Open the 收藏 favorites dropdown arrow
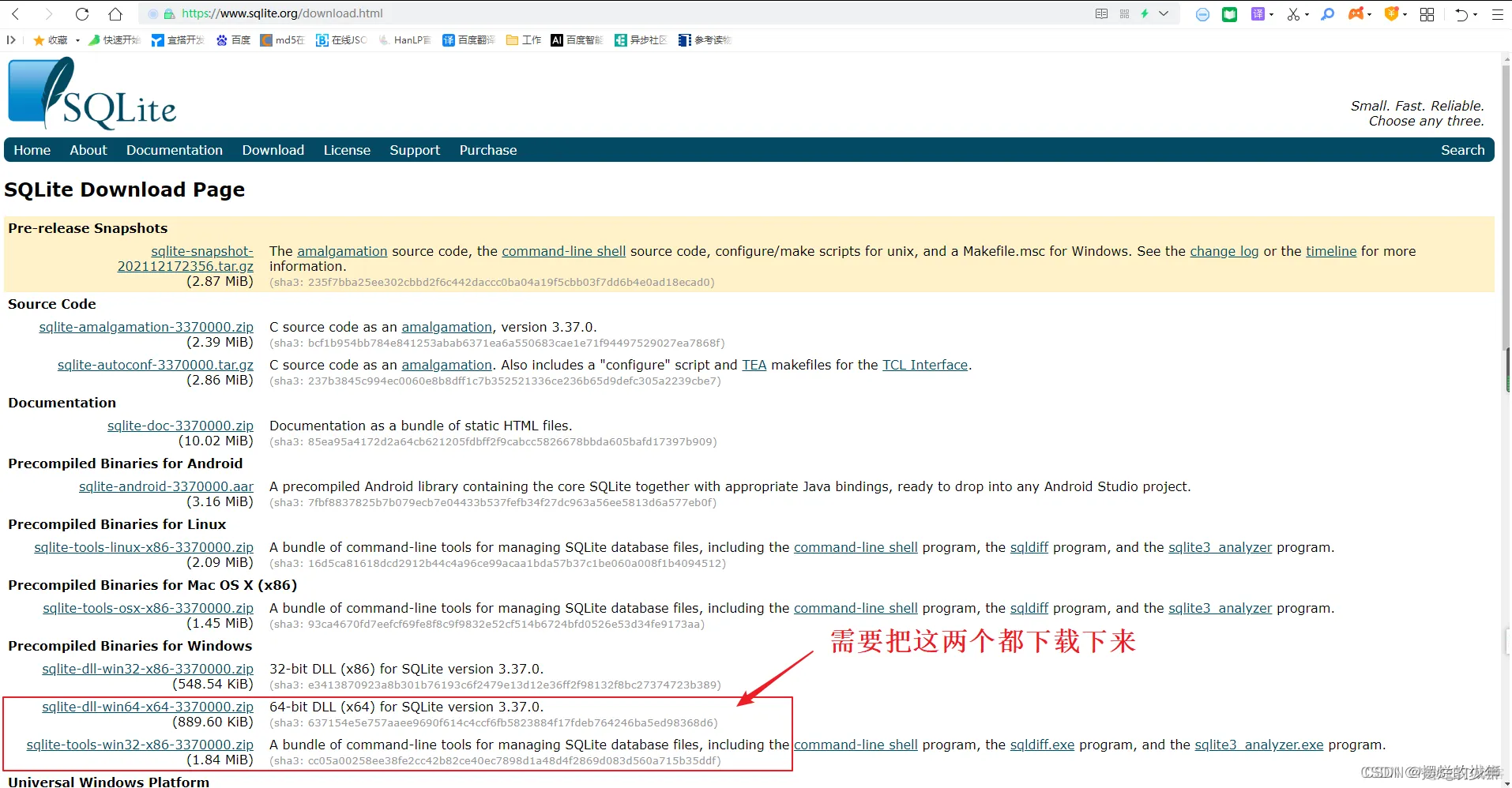The width and height of the screenshot is (1512, 788). click(x=77, y=40)
